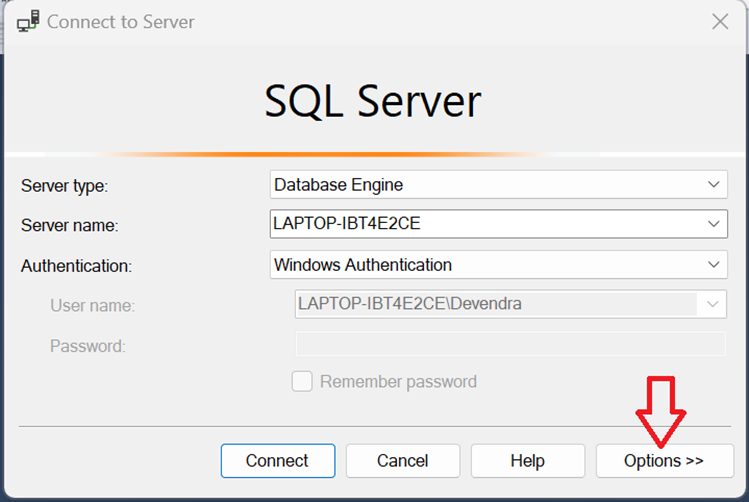Screen dimensions: 749x502
Task: Open the Server type dropdown arrow
Action: (714, 184)
